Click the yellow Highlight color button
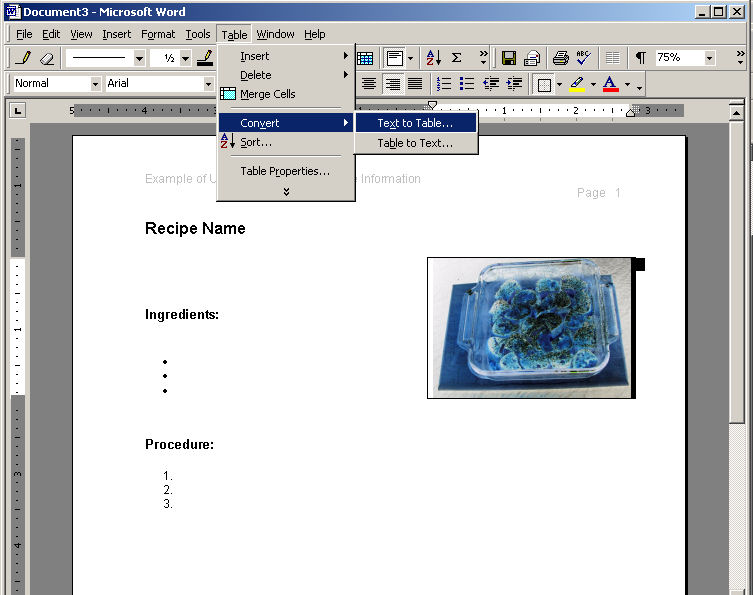 [x=578, y=84]
